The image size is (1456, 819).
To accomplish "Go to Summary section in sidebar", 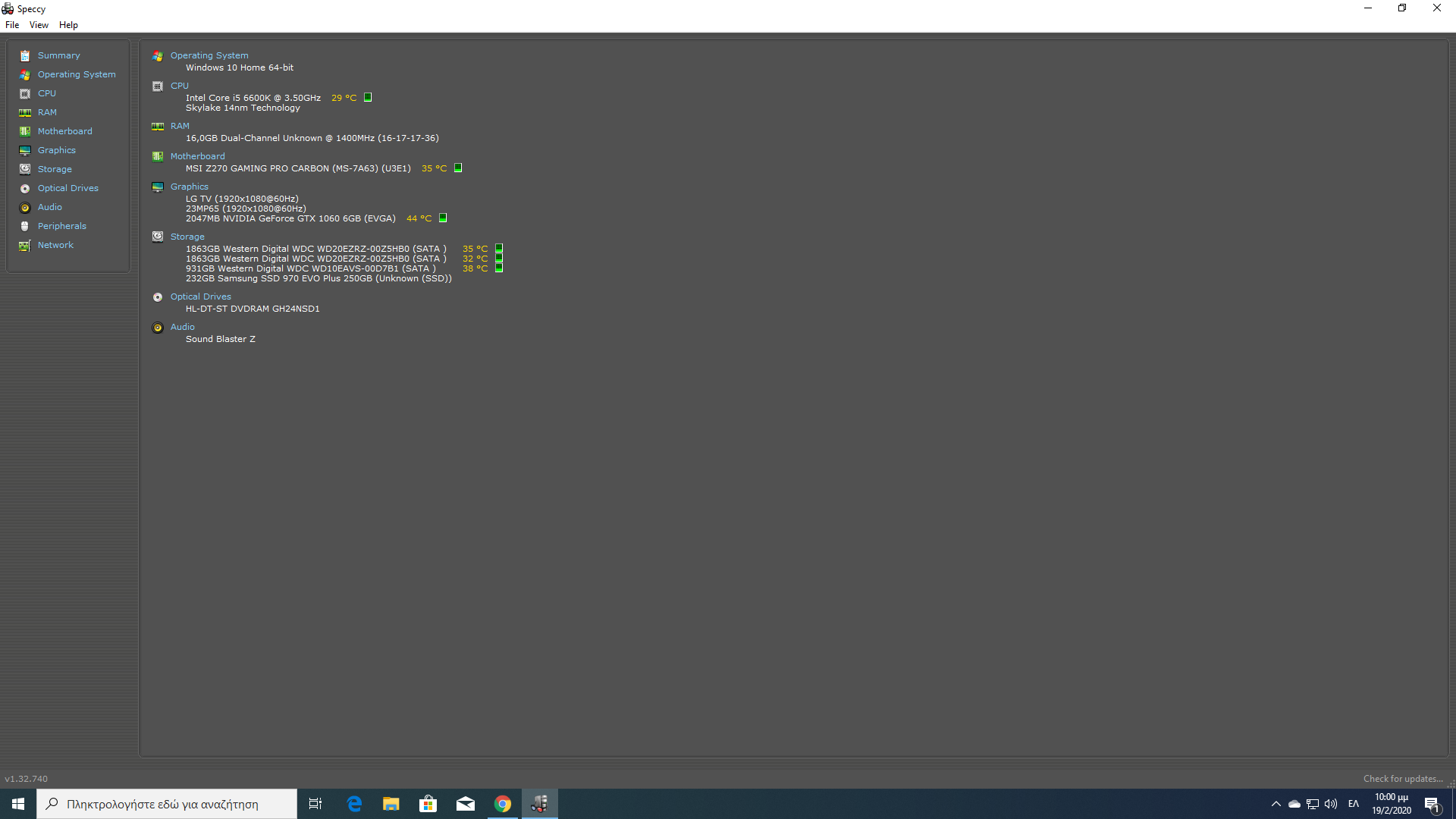I will pos(59,56).
